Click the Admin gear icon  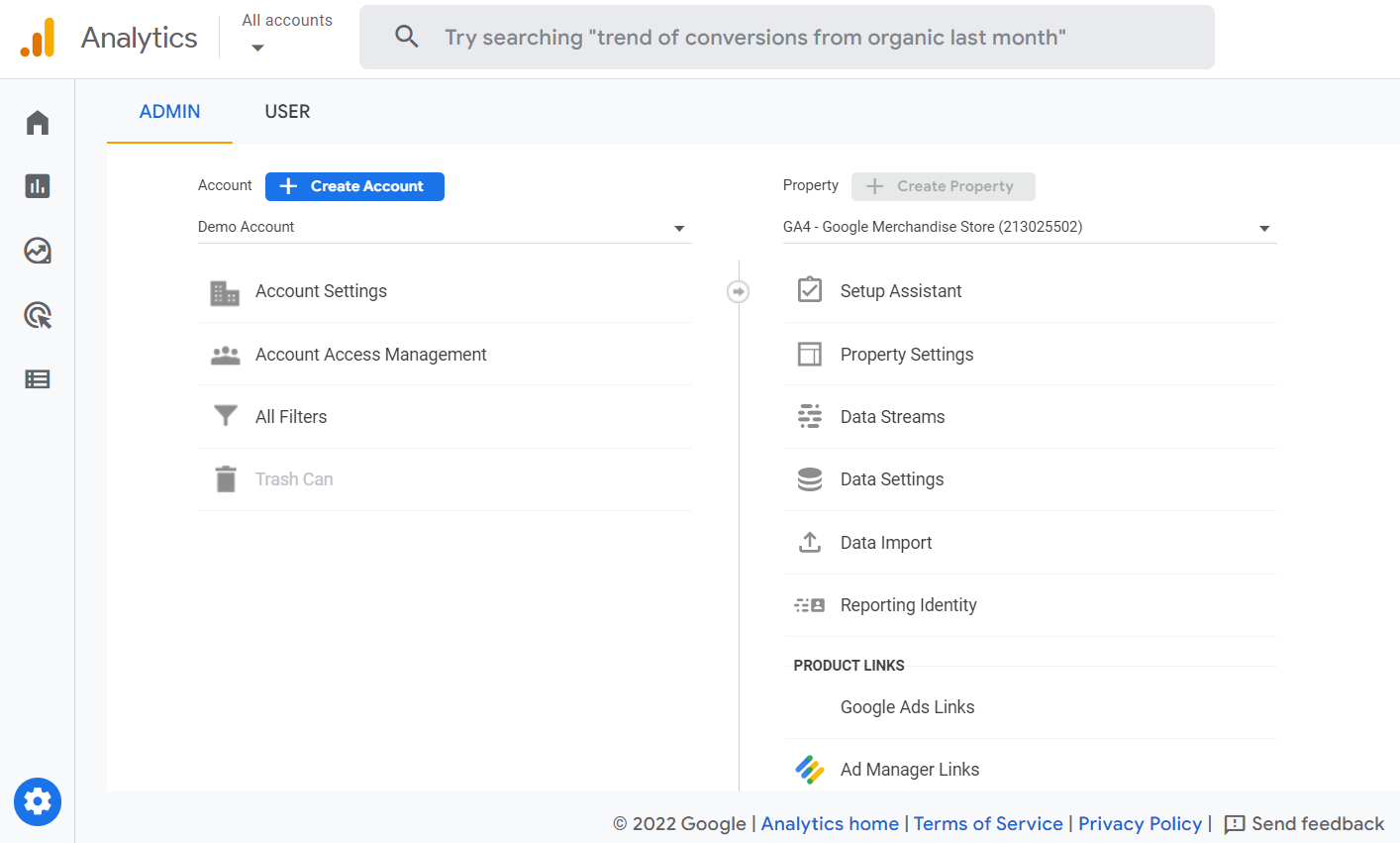38,801
